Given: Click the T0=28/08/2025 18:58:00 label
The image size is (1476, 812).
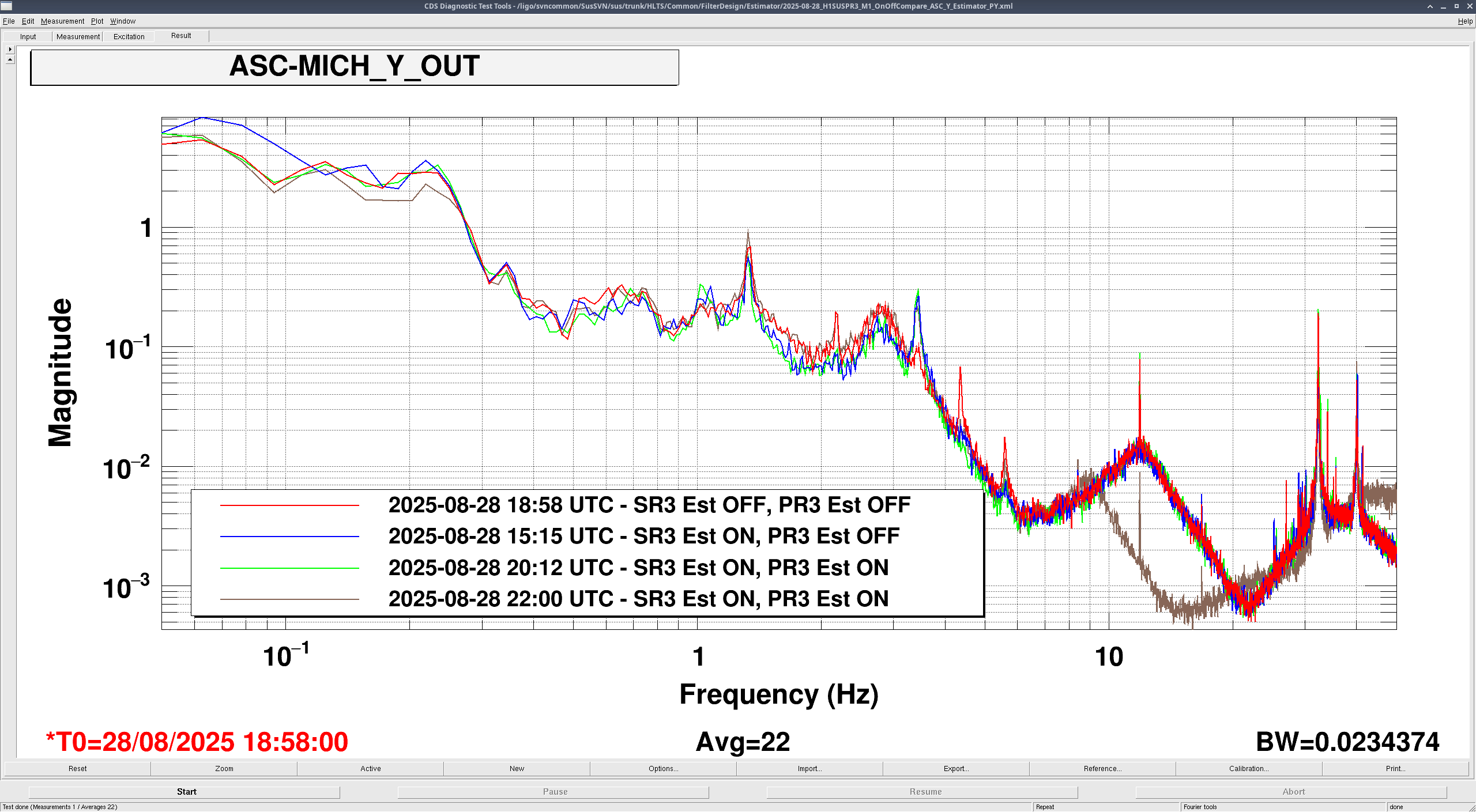Looking at the screenshot, I should 197,742.
